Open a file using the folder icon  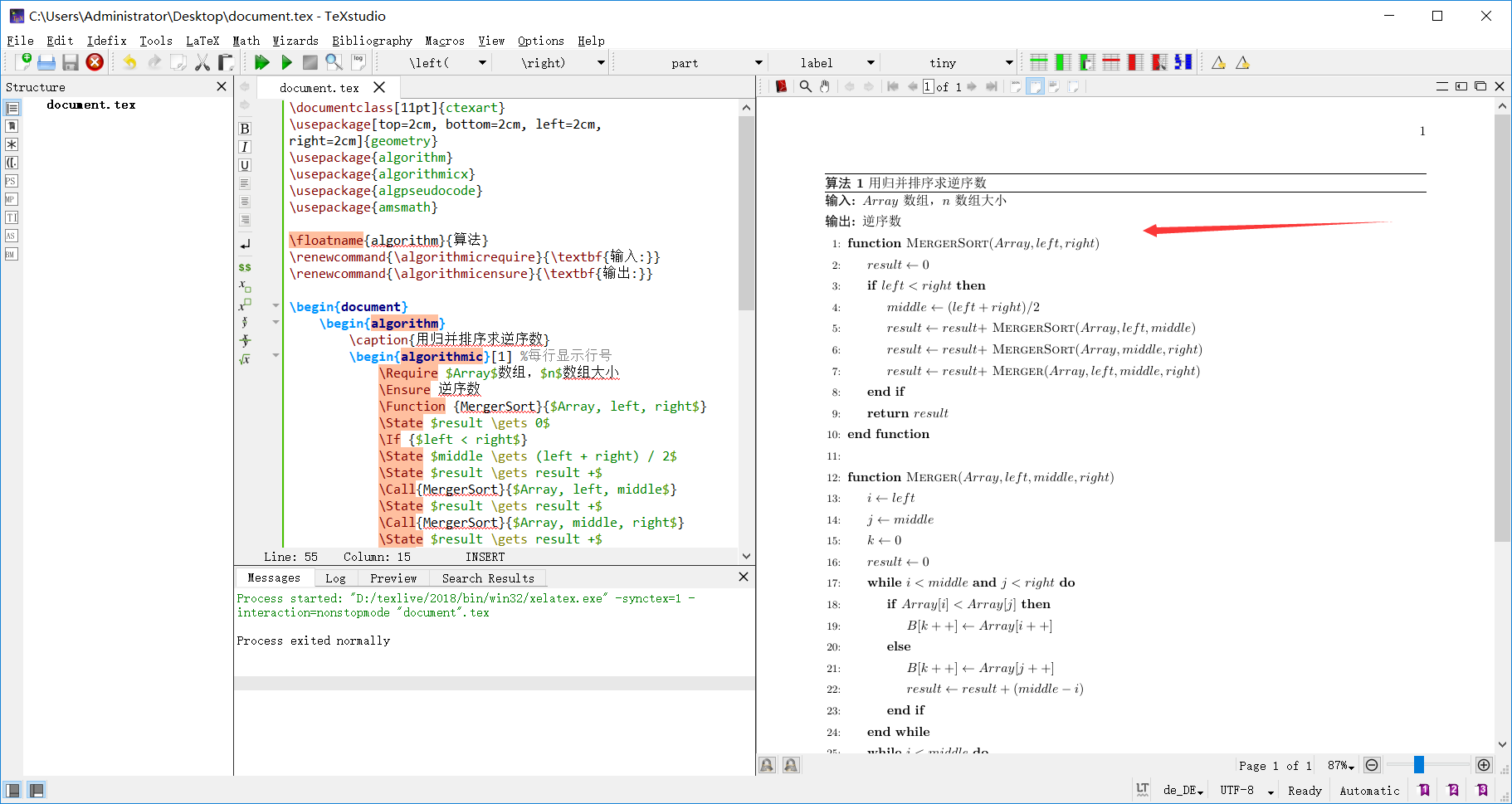(46, 62)
